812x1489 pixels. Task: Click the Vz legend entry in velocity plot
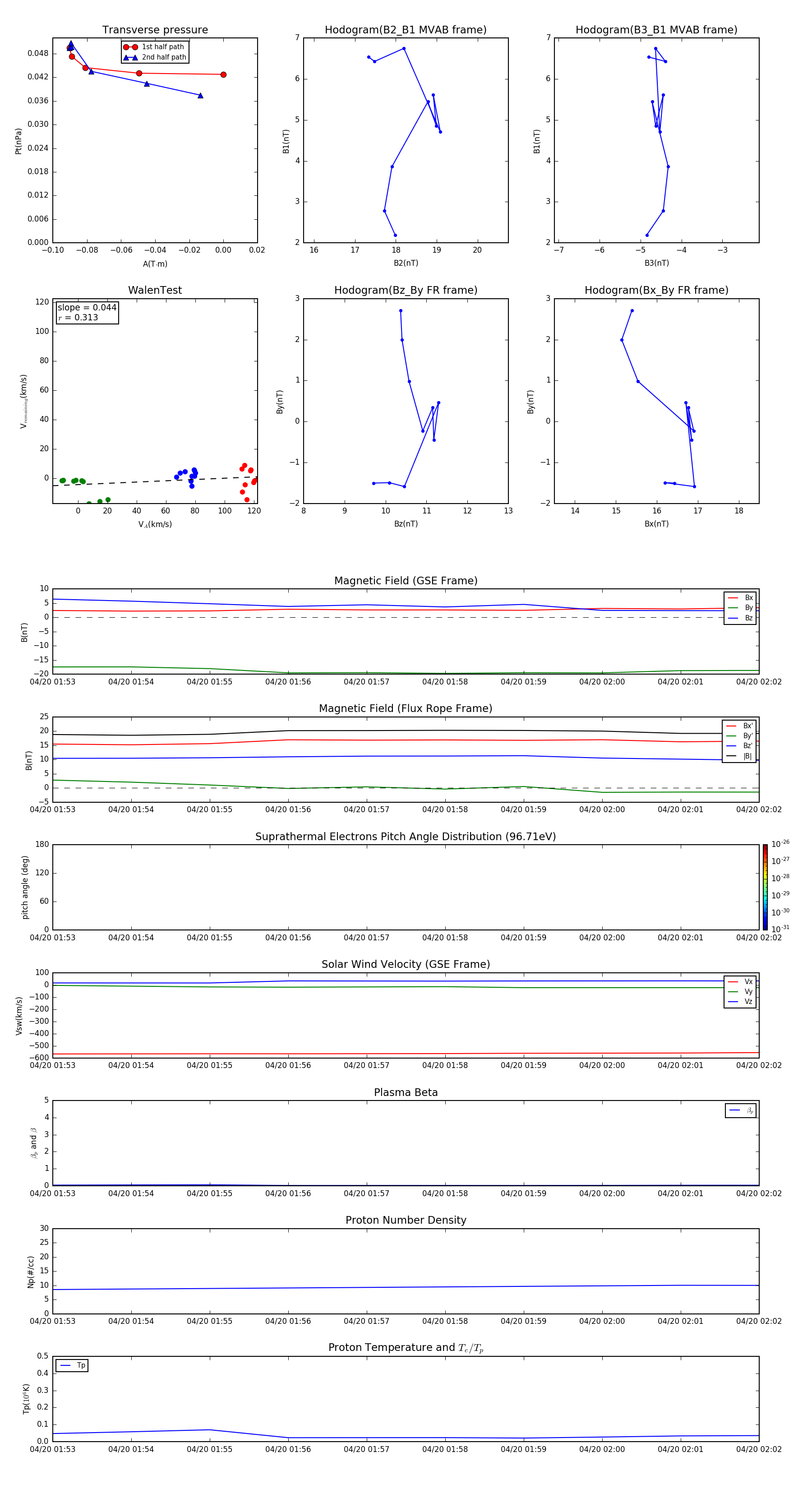pos(740,1001)
